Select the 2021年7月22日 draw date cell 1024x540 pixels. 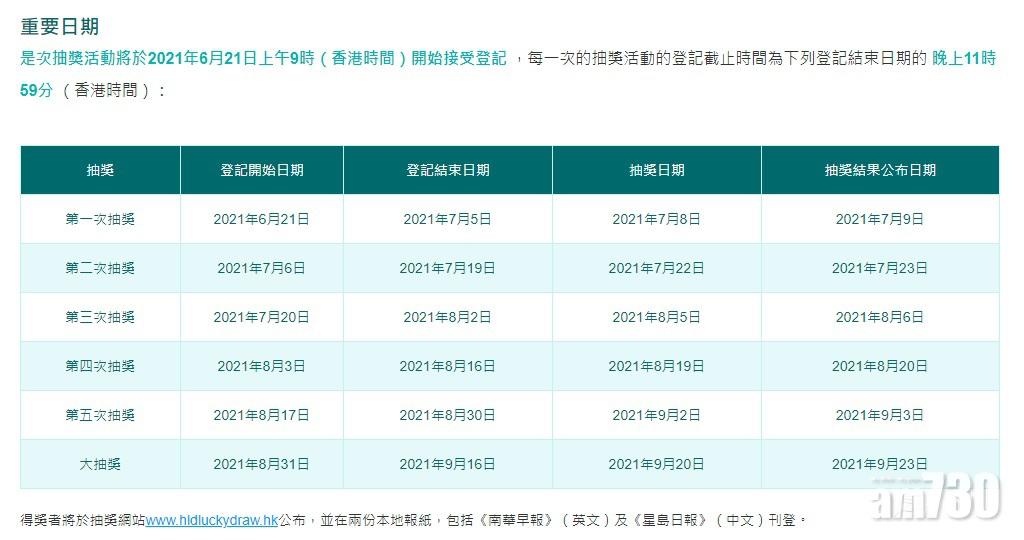point(656,268)
